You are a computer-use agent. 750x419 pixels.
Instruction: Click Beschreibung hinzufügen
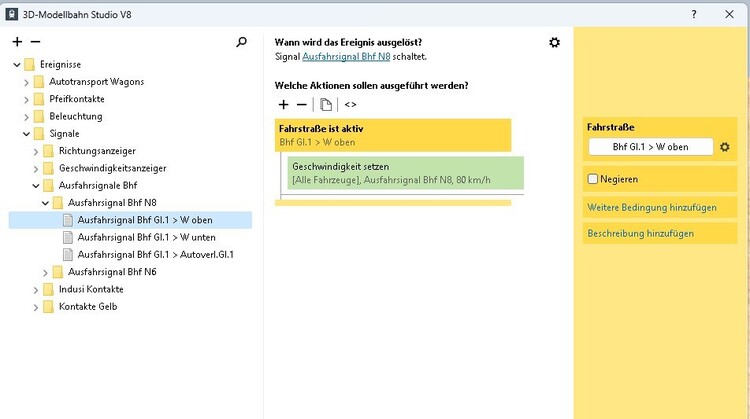(x=640, y=233)
